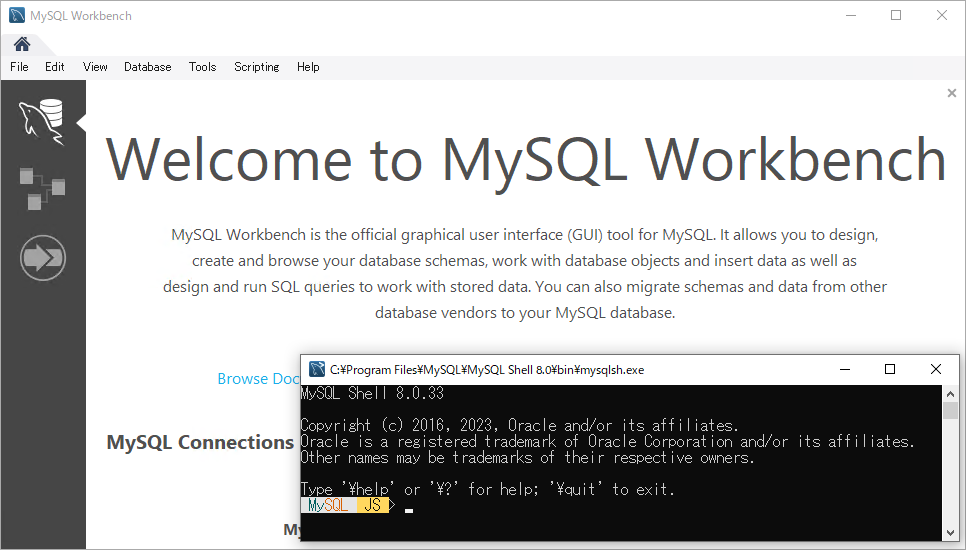Click the MySQL Shell scrollbar up arrow
Viewport: 966px width, 550px height.
950,394
